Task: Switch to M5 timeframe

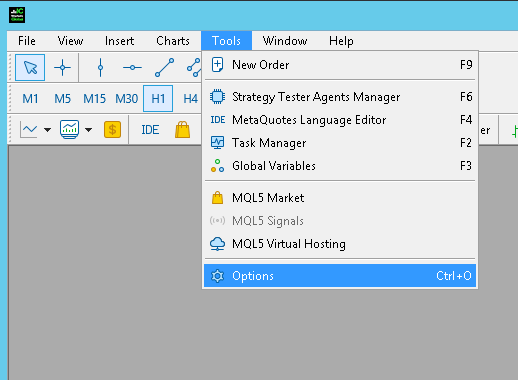Action: coord(62,99)
